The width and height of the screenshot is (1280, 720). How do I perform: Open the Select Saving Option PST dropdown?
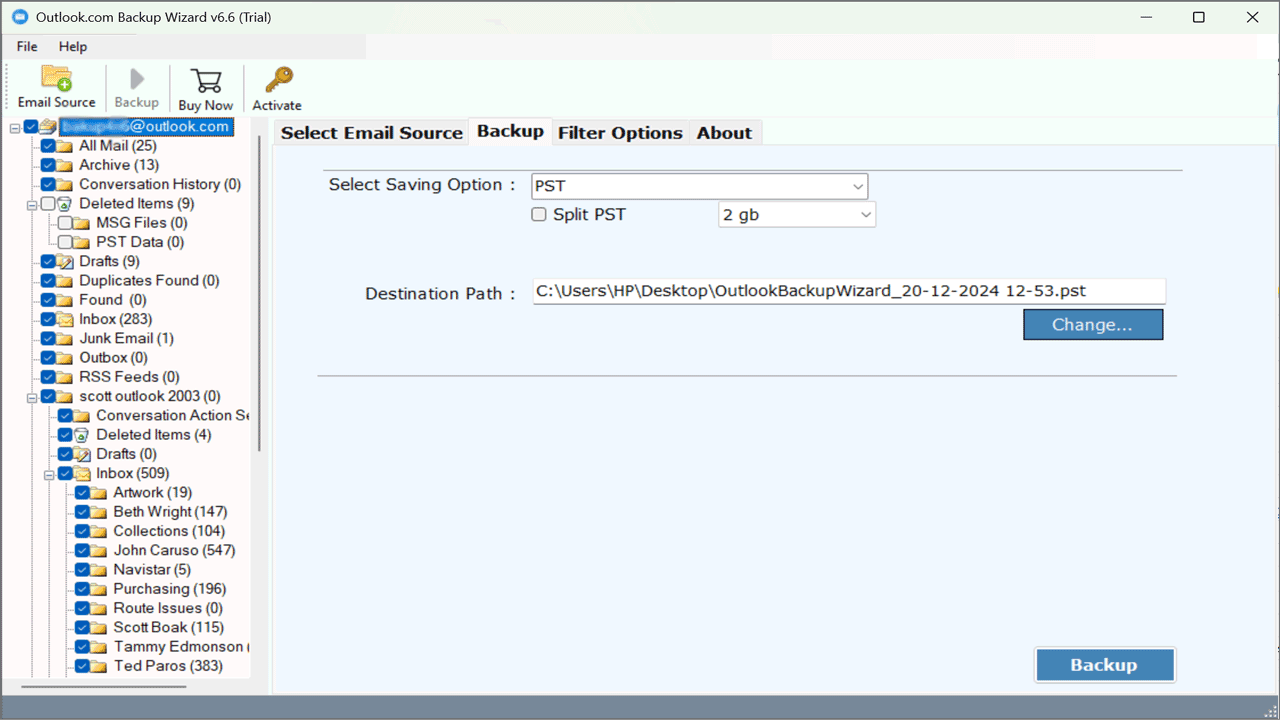(x=700, y=186)
